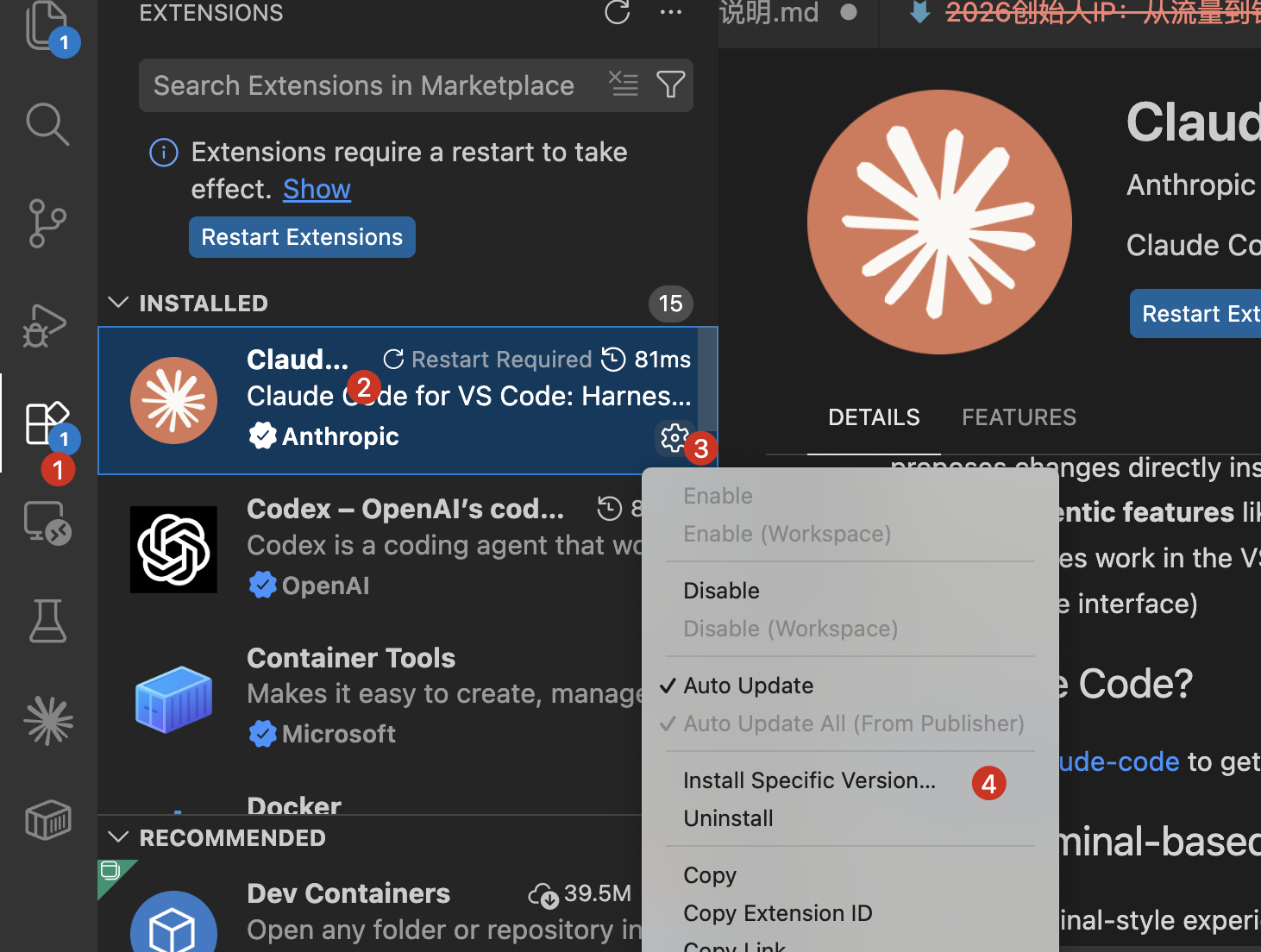Viewport: 1261px width, 952px height.
Task: Click the Codex OpenAI logo icon
Action: pyautogui.click(x=173, y=549)
